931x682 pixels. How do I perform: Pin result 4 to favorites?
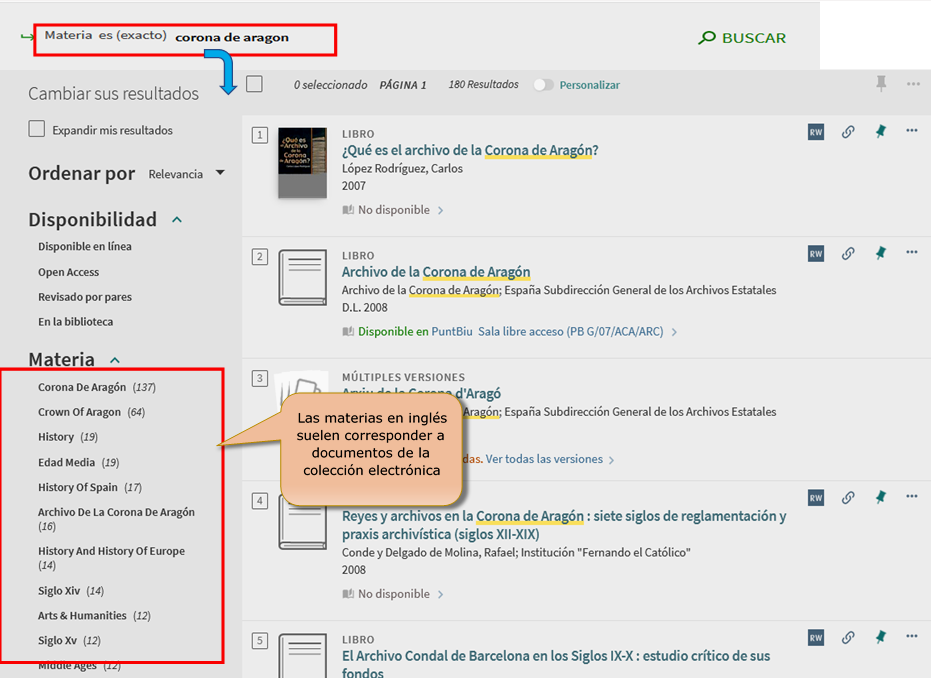point(881,497)
